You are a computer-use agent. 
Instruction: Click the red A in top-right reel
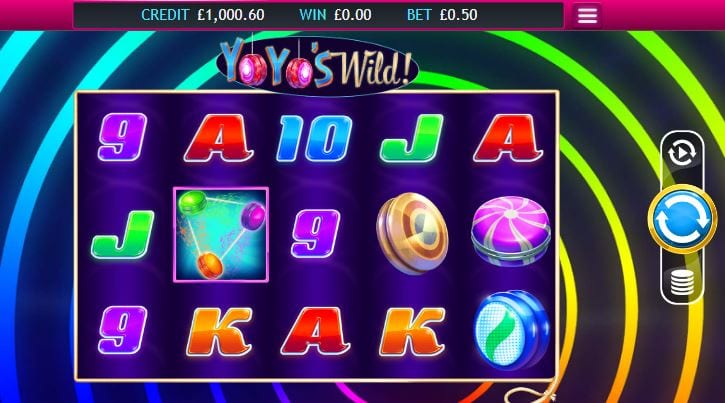508,138
